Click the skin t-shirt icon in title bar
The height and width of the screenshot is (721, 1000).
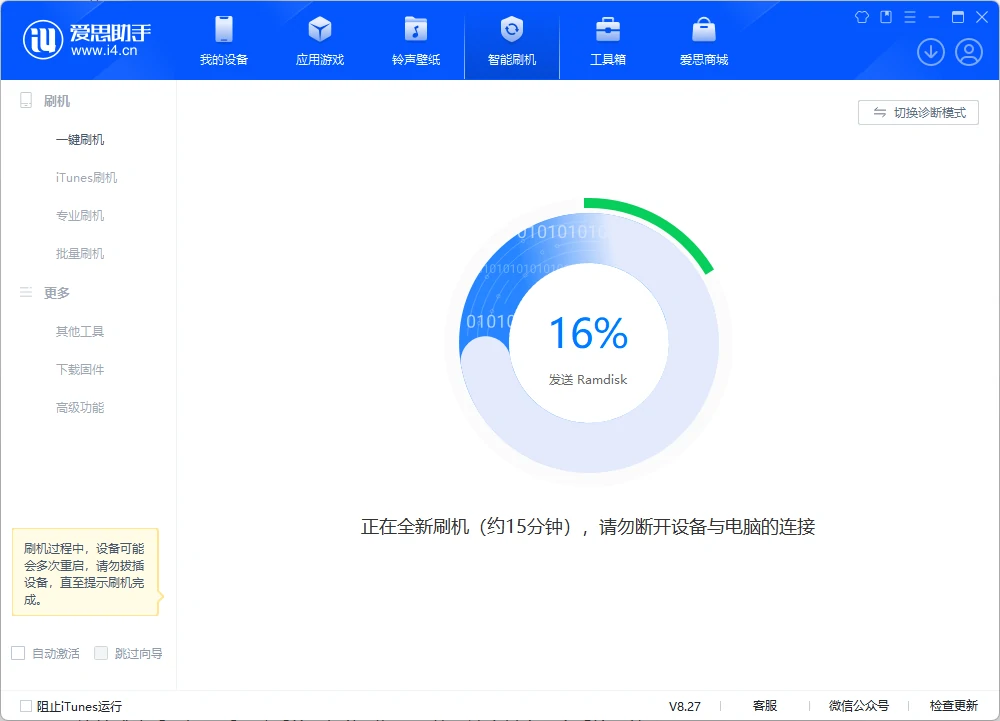862,17
